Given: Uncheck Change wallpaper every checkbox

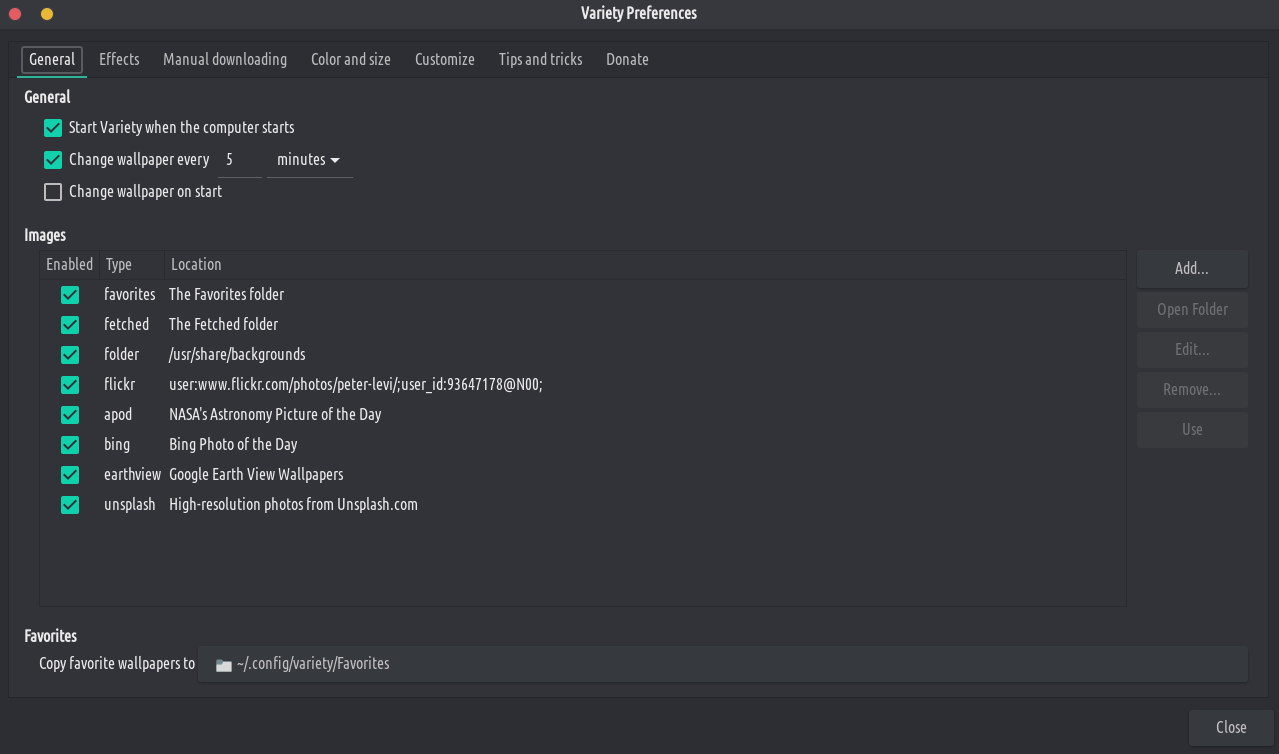Looking at the screenshot, I should click(53, 160).
